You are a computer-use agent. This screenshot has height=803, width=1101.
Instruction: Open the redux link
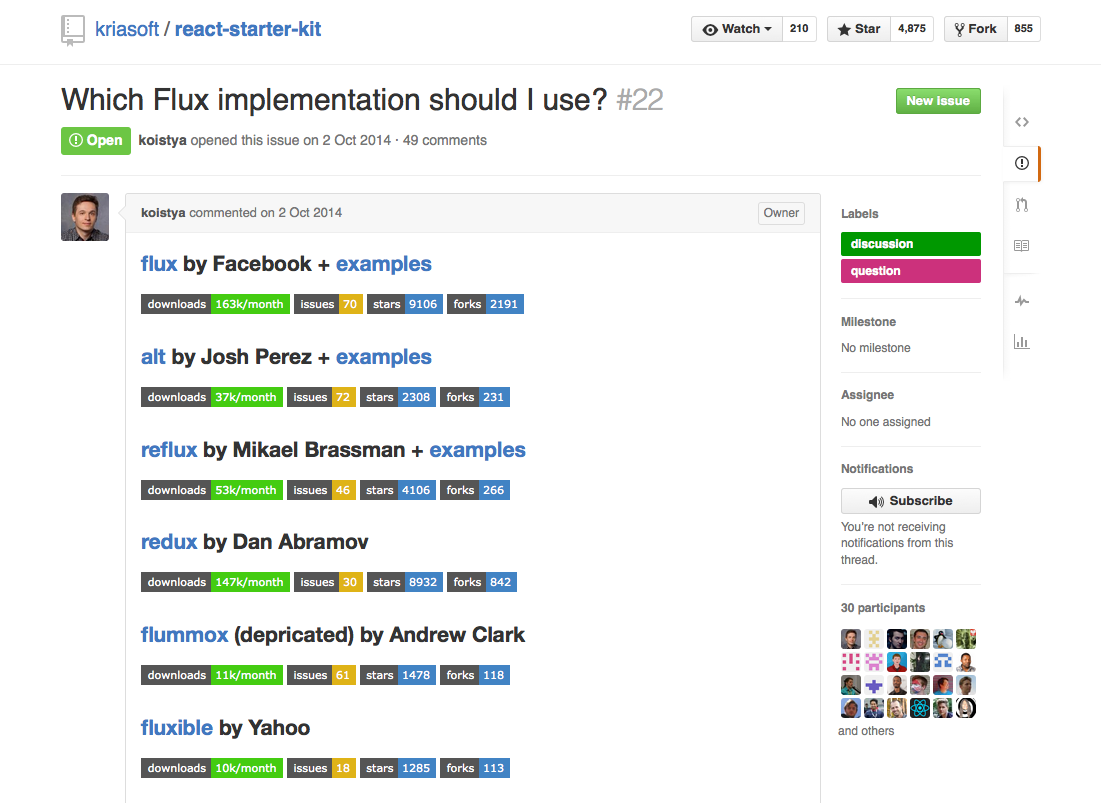point(169,542)
